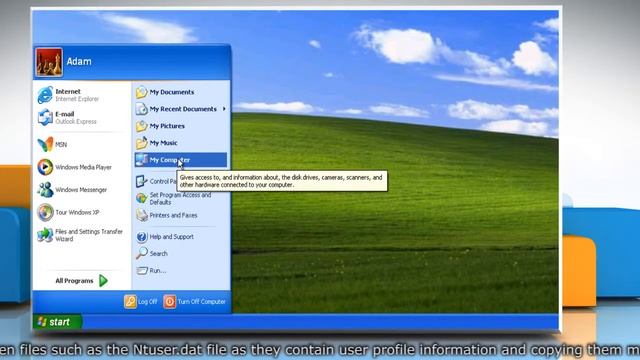Click the Search magnifier icon
The height and width of the screenshot is (360, 640).
click(142, 253)
